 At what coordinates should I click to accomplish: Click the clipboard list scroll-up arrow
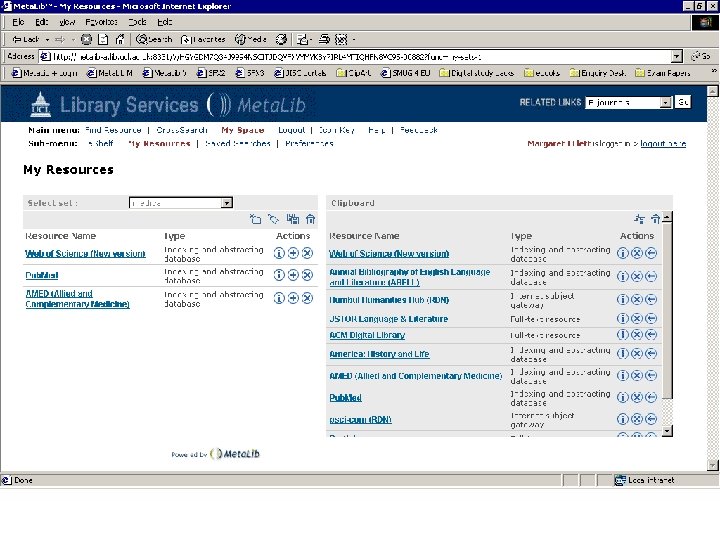click(667, 217)
